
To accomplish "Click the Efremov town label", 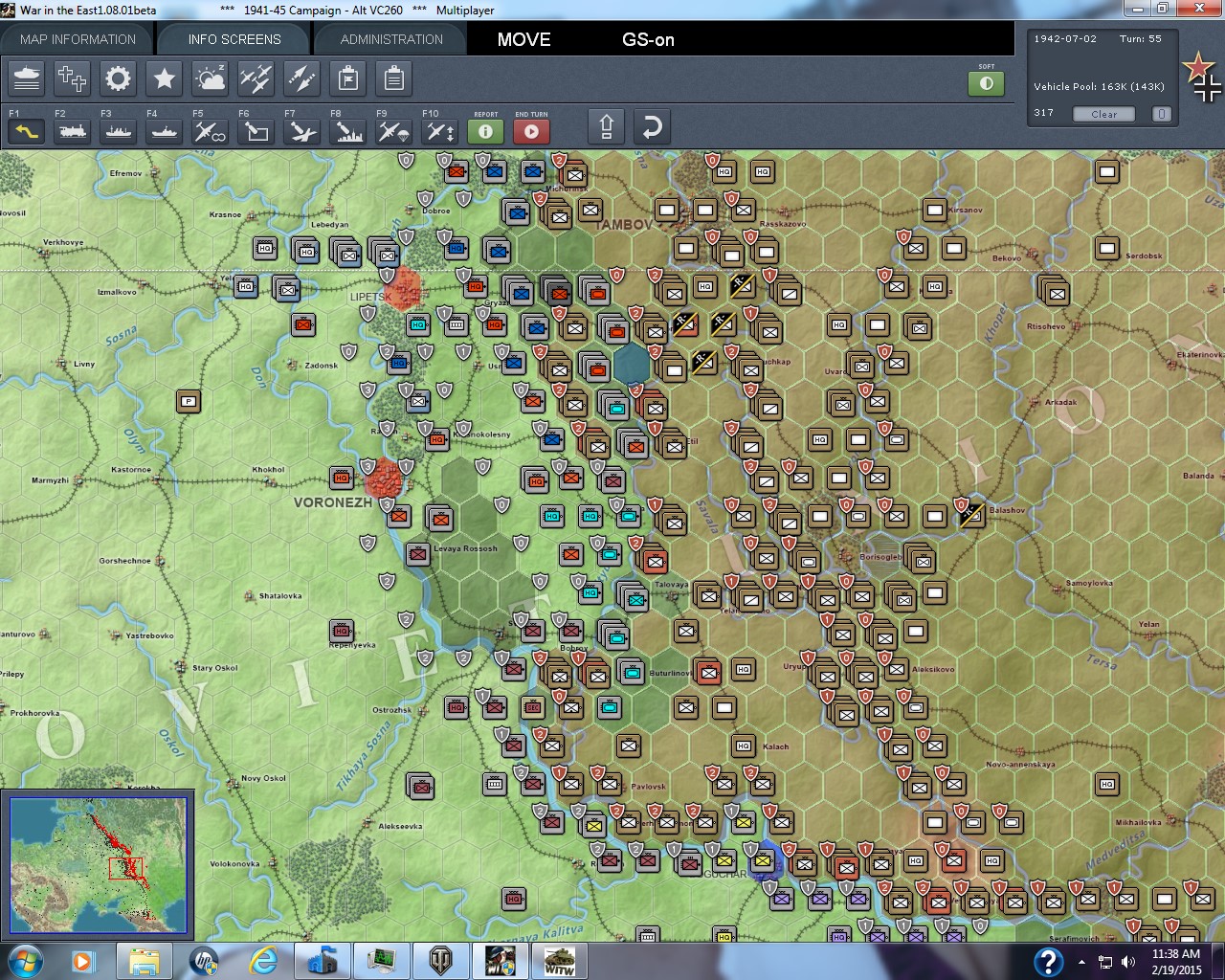I will 126,173.
